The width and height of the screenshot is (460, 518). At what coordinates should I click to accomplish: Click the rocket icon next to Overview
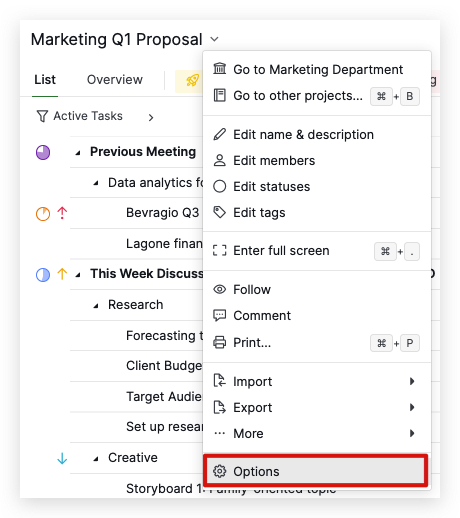(192, 80)
